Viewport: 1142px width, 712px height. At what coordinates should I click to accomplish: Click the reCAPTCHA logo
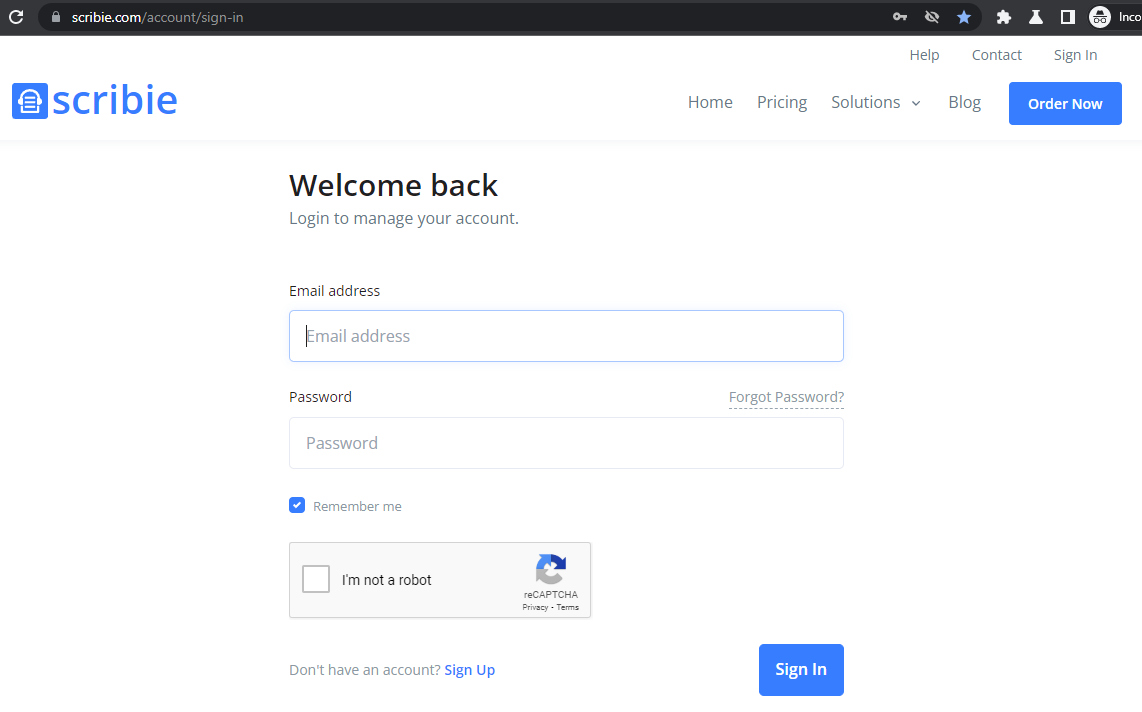click(551, 569)
